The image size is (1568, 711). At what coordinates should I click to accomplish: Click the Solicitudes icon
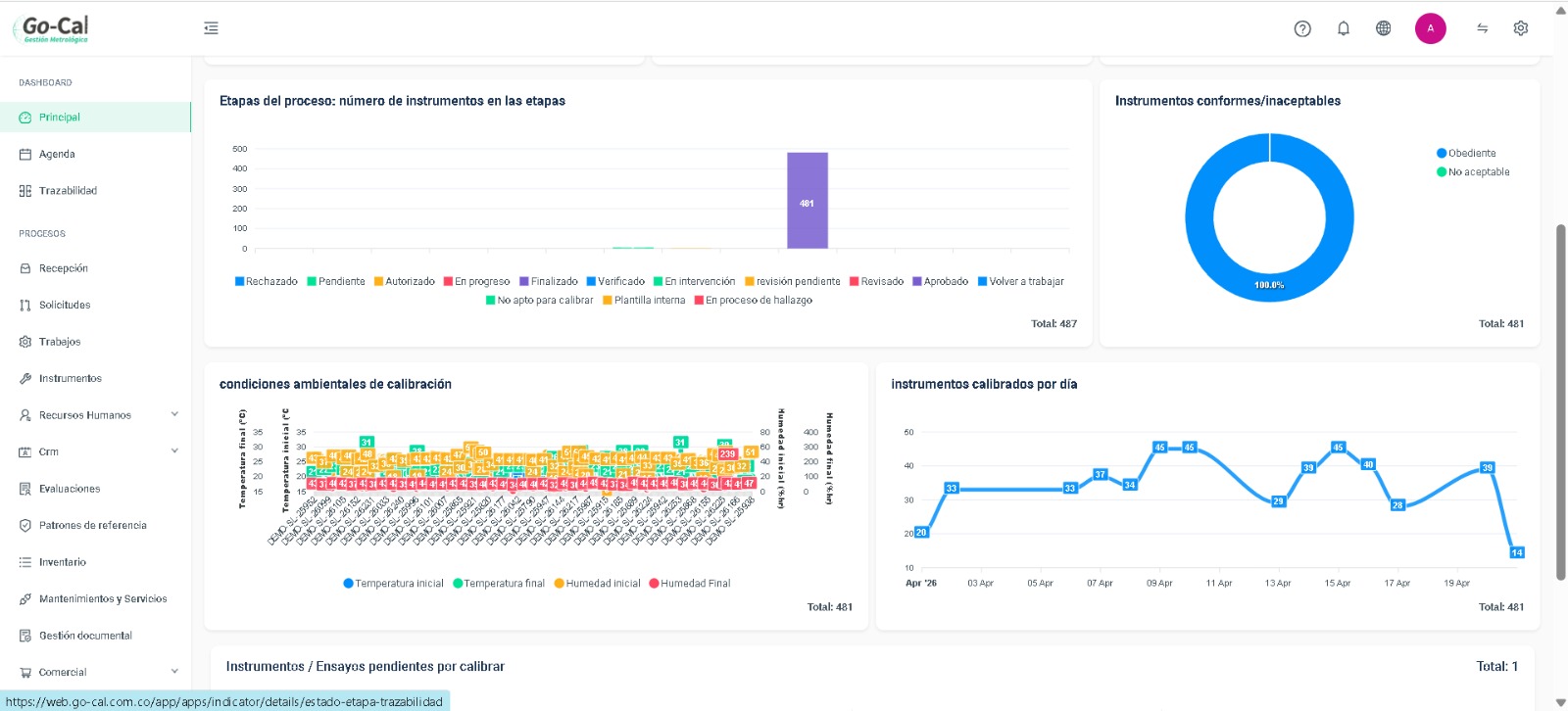pos(25,306)
